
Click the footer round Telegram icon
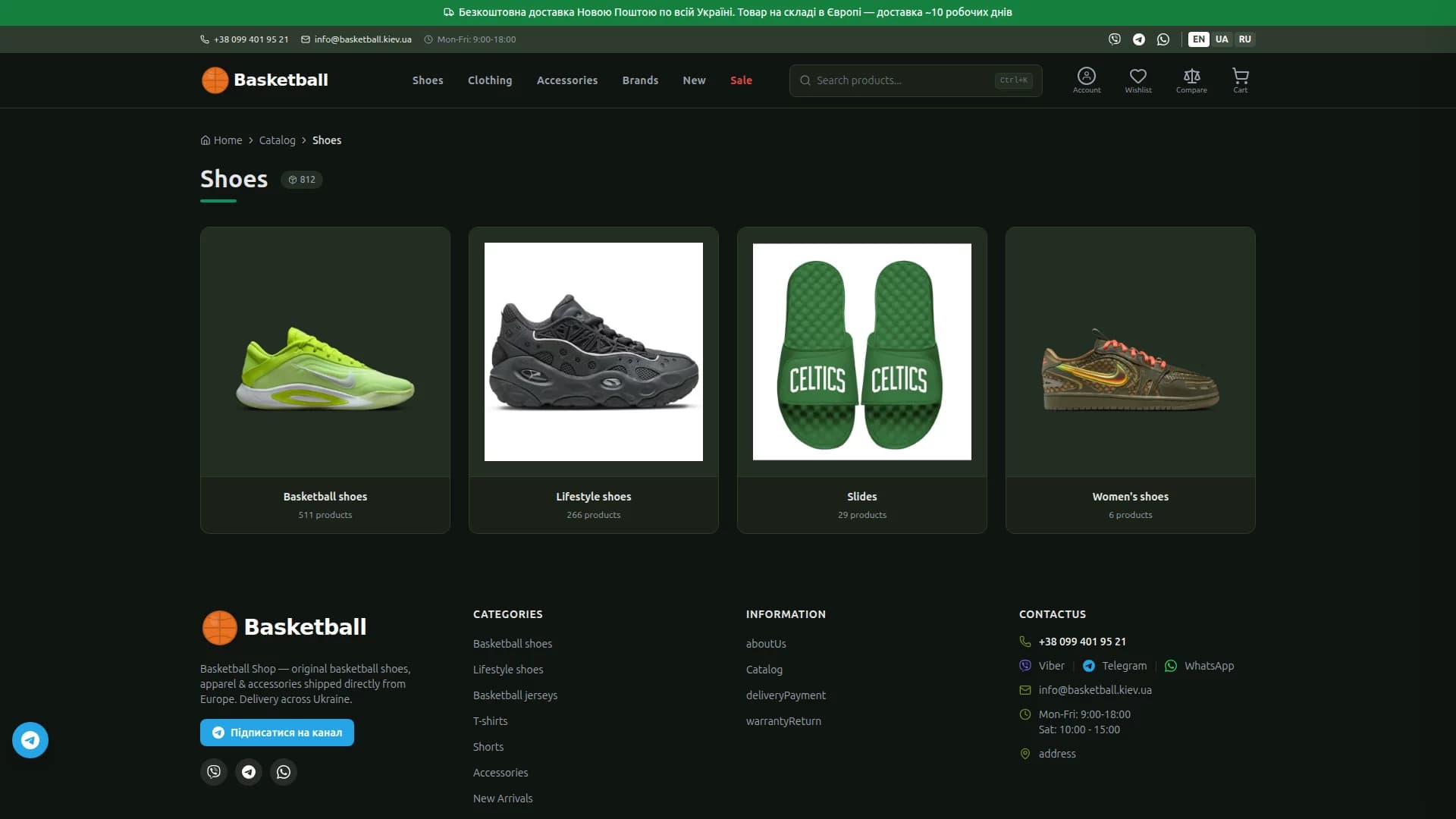point(249,771)
